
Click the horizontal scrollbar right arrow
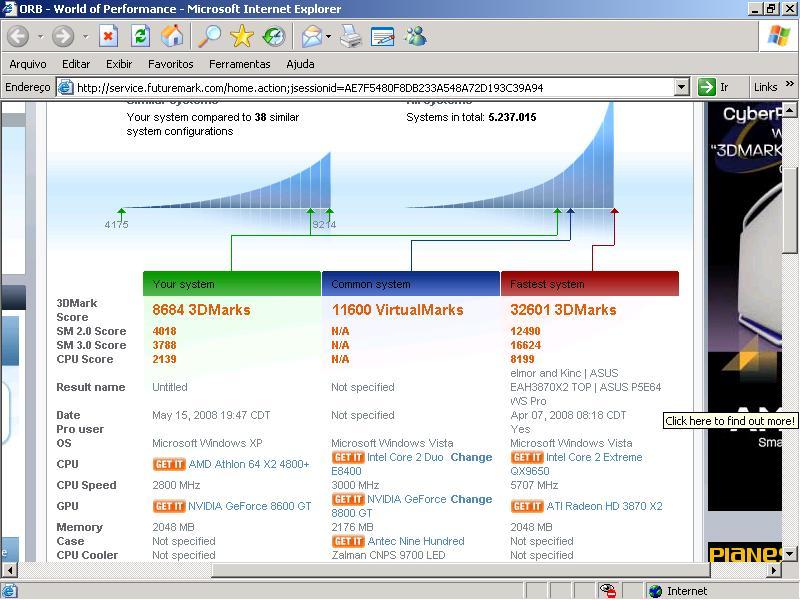click(773, 570)
